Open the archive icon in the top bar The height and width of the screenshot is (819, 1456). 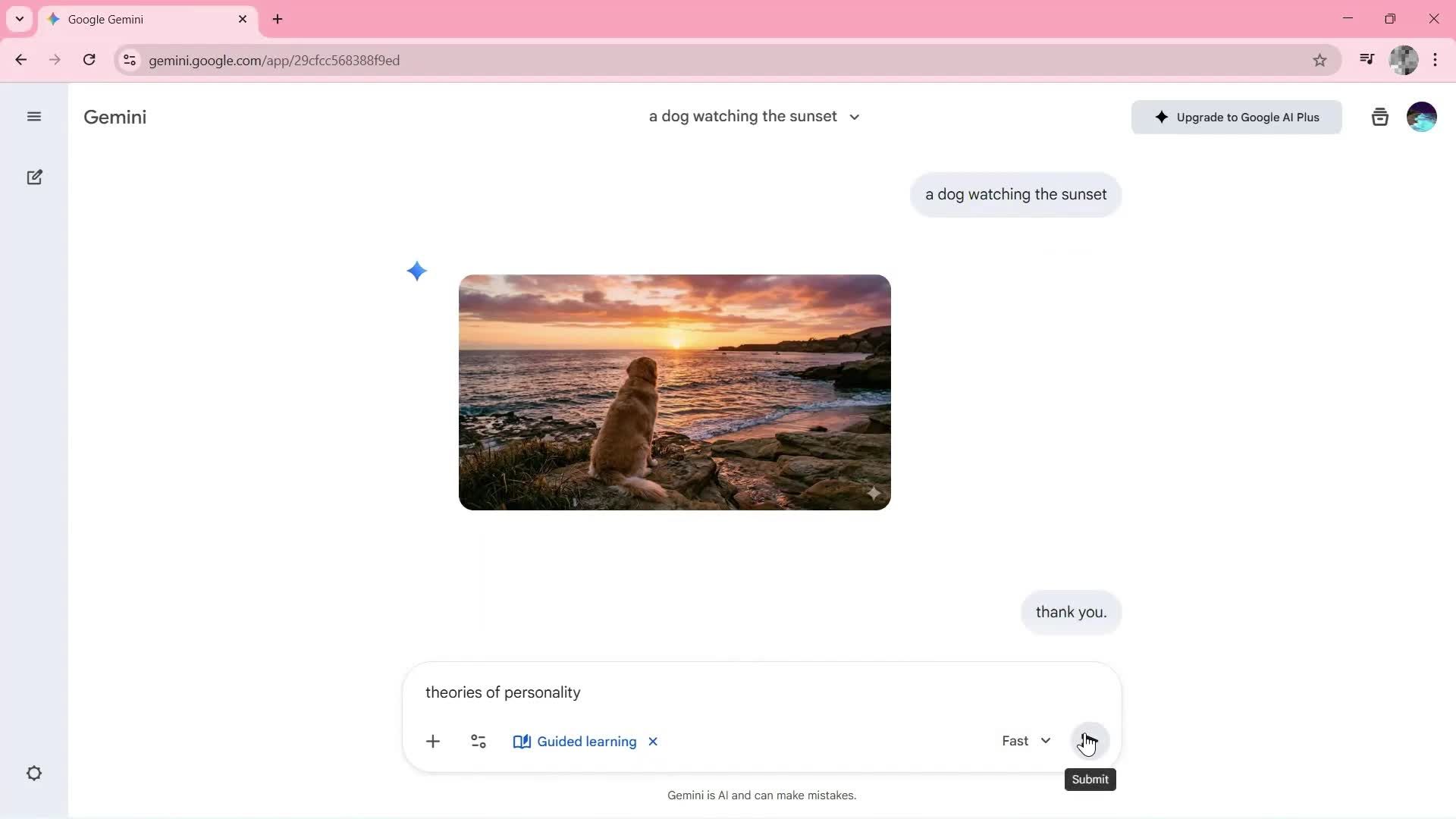(1379, 116)
